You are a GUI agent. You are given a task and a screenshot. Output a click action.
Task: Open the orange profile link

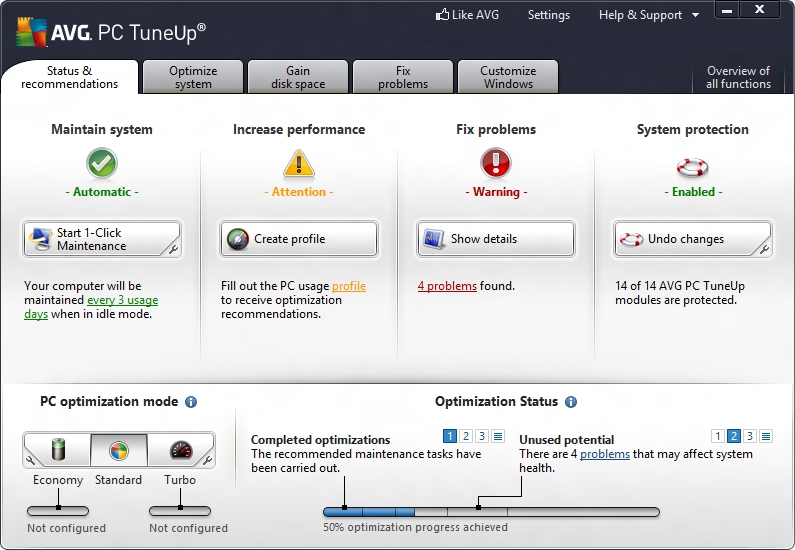point(349,286)
